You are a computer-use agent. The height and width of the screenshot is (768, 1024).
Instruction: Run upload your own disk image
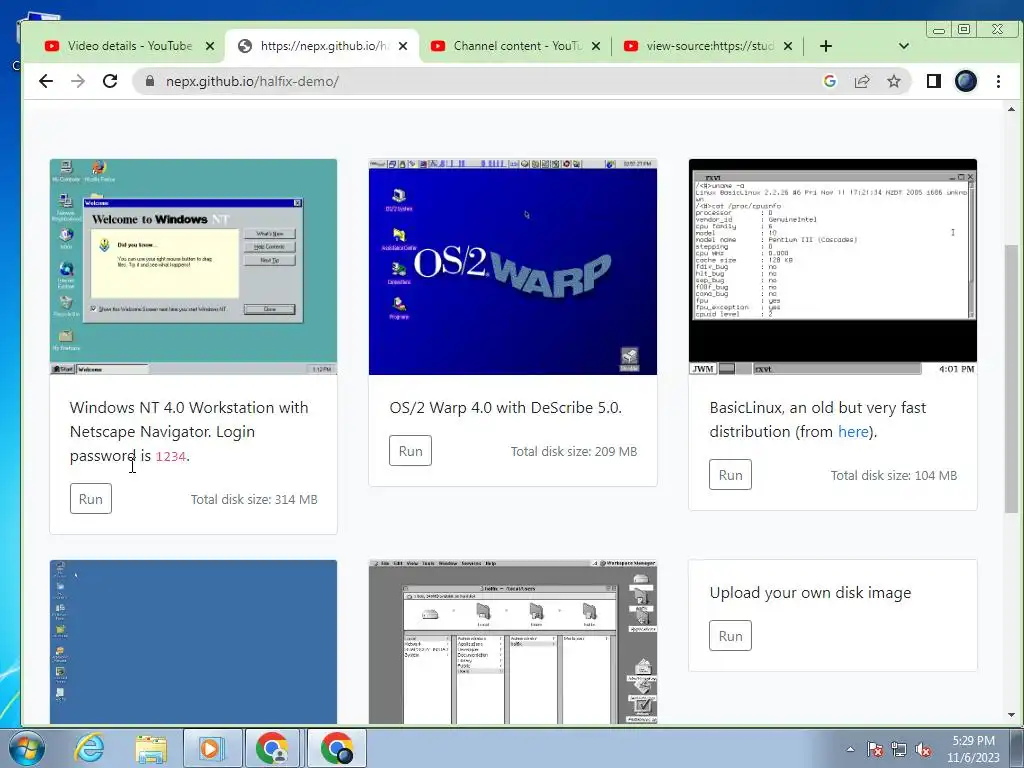730,635
